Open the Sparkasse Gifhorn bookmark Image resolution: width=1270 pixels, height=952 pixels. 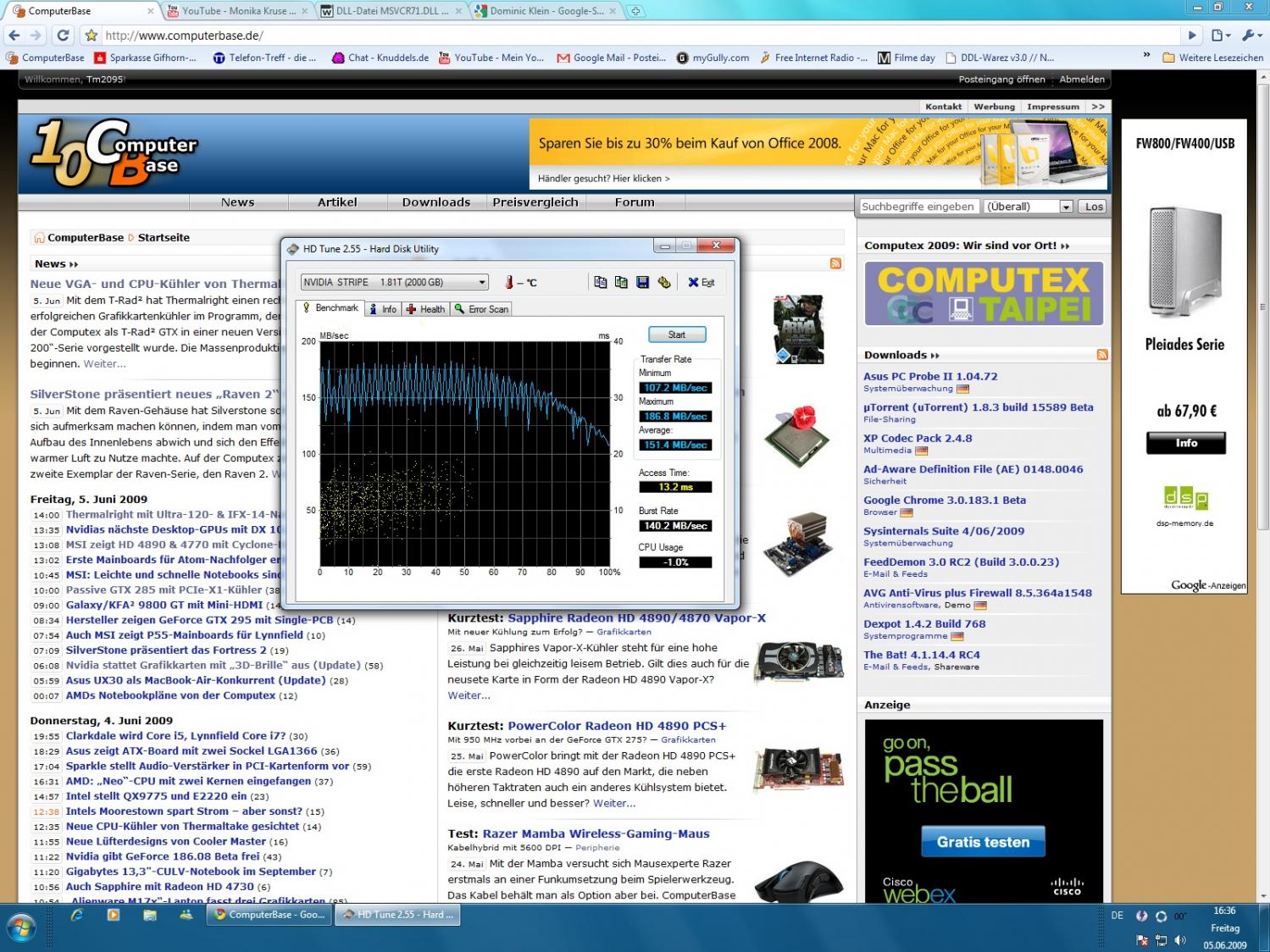(x=146, y=58)
